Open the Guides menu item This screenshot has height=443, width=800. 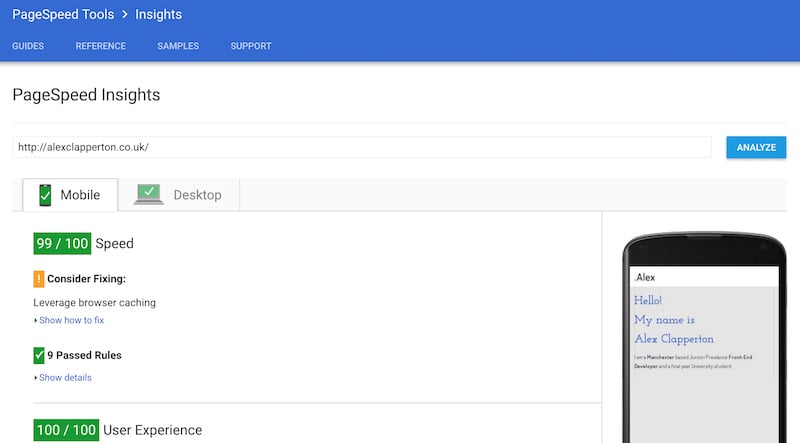pyautogui.click(x=28, y=46)
